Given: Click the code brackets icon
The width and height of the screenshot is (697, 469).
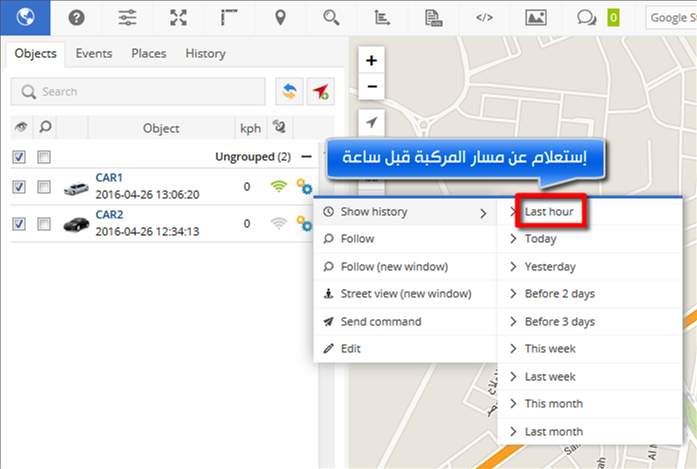Looking at the screenshot, I should pos(484,18).
